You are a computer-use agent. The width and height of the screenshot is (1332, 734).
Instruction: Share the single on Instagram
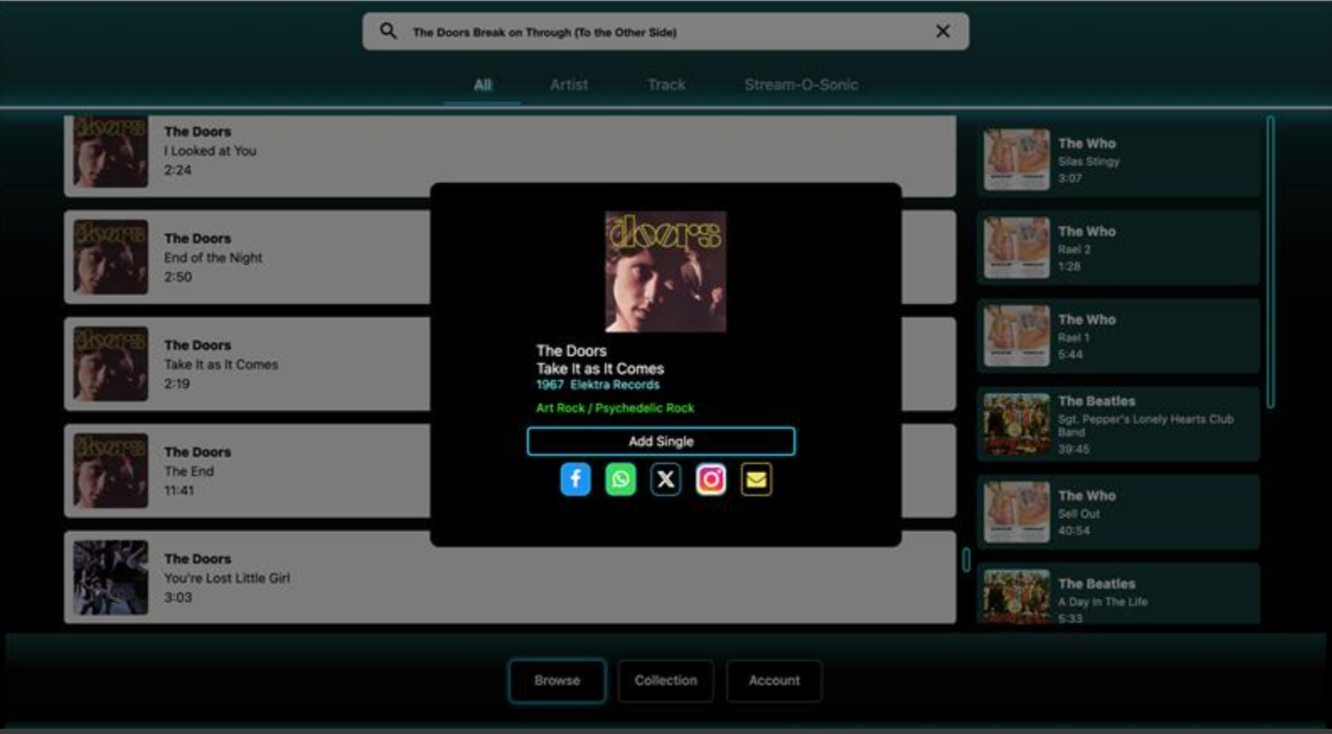pyautogui.click(x=711, y=480)
